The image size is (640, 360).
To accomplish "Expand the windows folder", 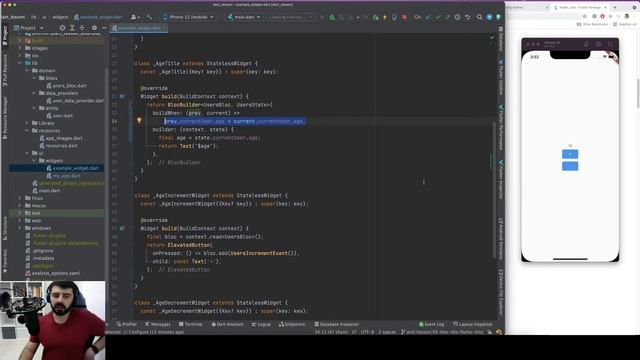I will 20,228.
